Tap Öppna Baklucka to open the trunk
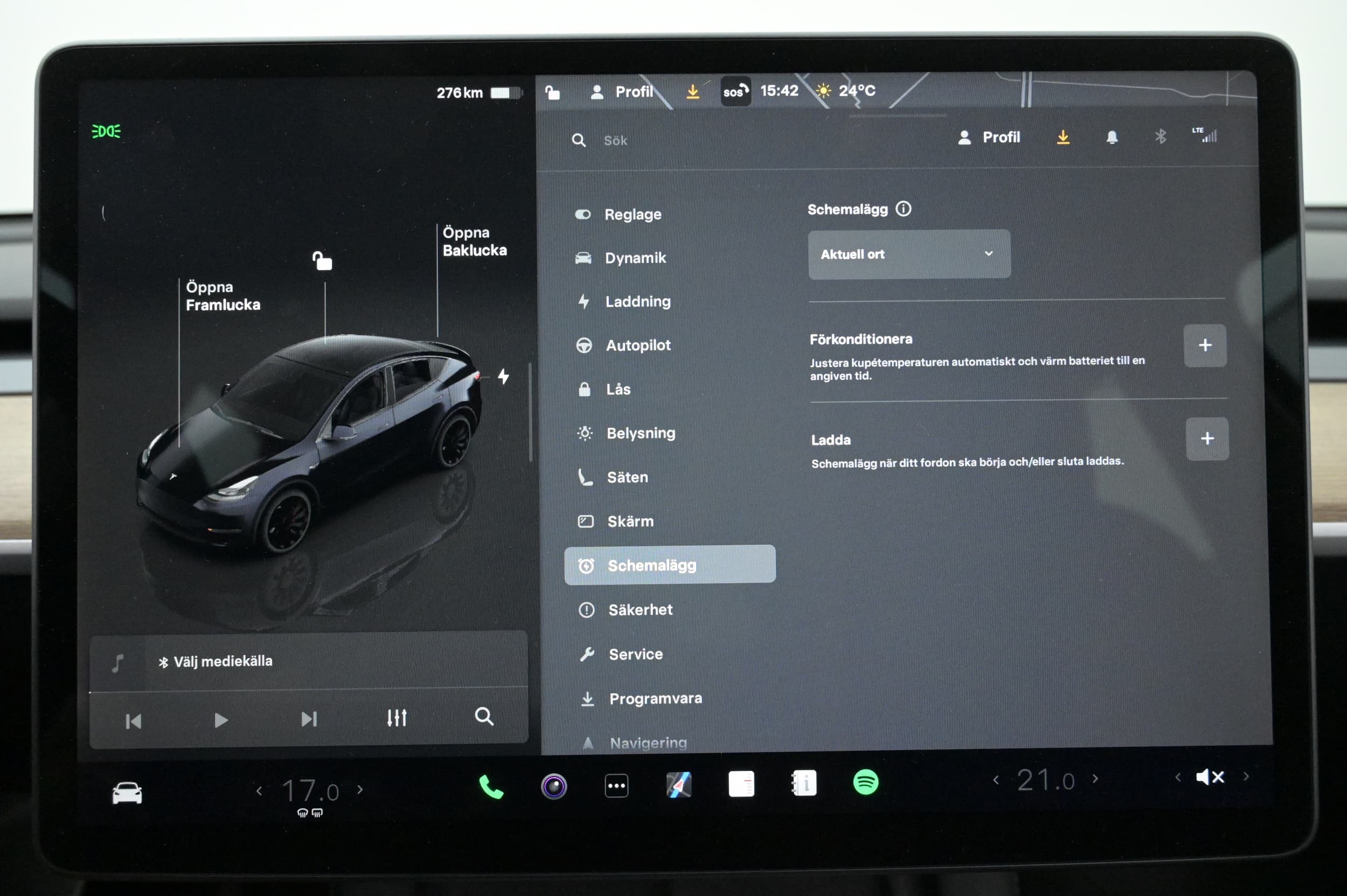Screen dimensions: 1347x896 tap(474, 241)
